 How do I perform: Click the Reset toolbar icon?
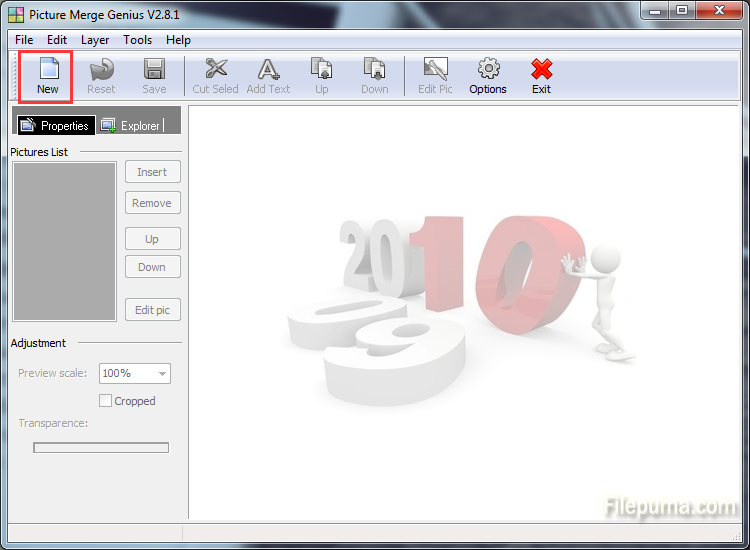point(101,69)
